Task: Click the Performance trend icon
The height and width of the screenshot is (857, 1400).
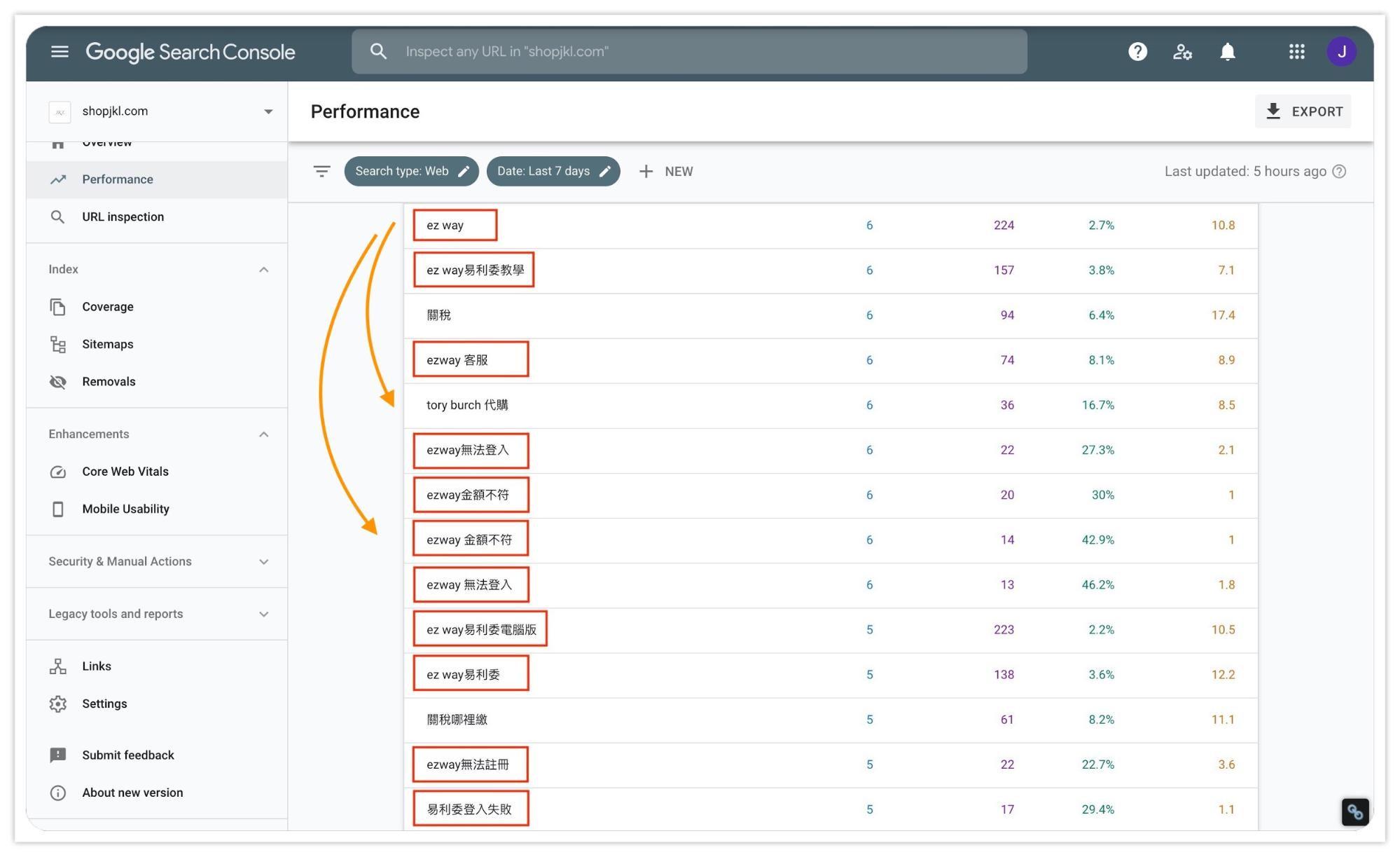Action: click(x=57, y=179)
